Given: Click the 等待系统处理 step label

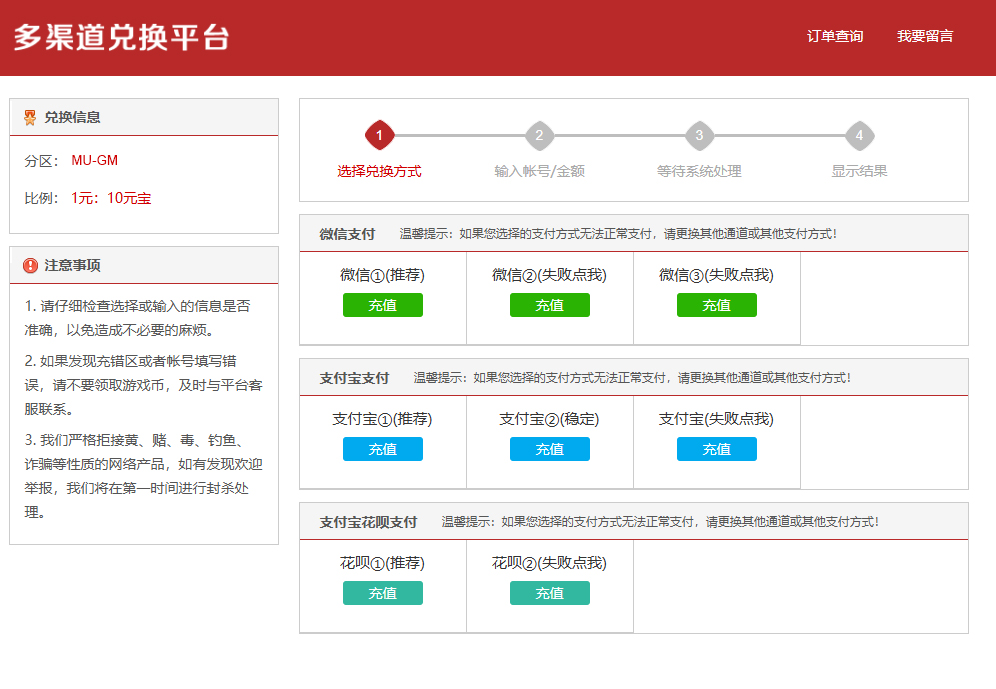Looking at the screenshot, I should [x=699, y=171].
